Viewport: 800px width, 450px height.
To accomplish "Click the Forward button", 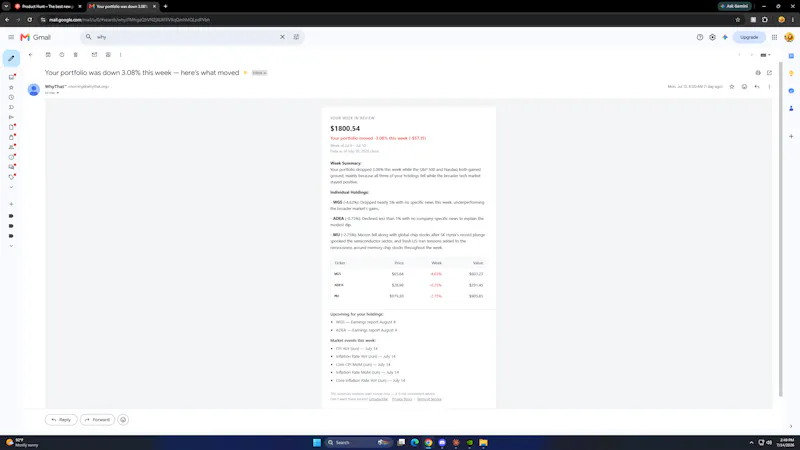I will pyautogui.click(x=97, y=420).
